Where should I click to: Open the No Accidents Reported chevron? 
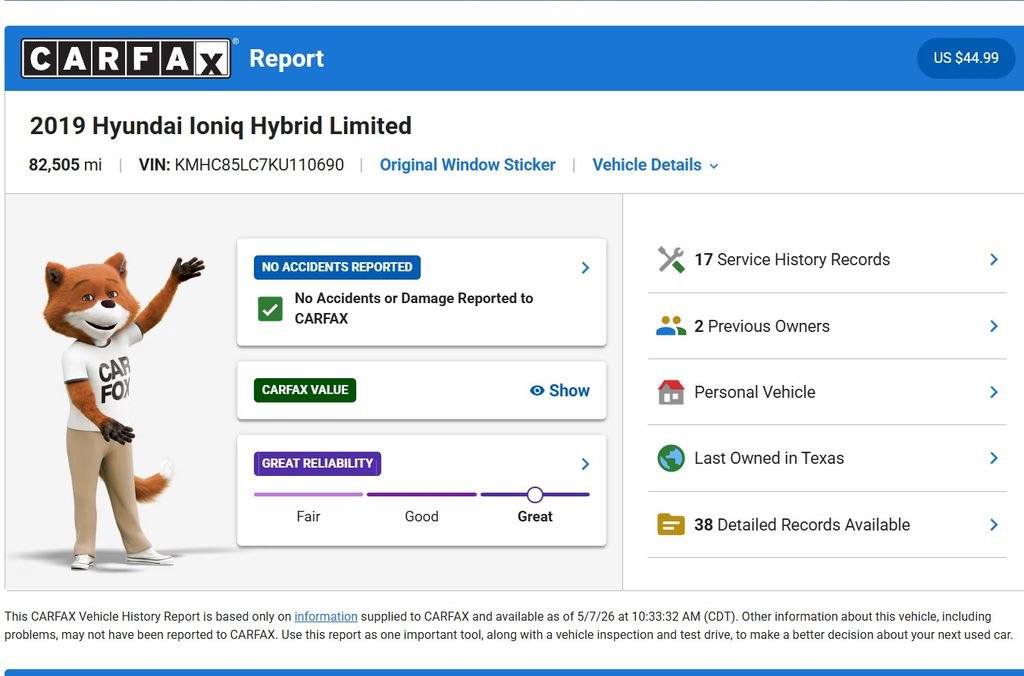point(585,268)
